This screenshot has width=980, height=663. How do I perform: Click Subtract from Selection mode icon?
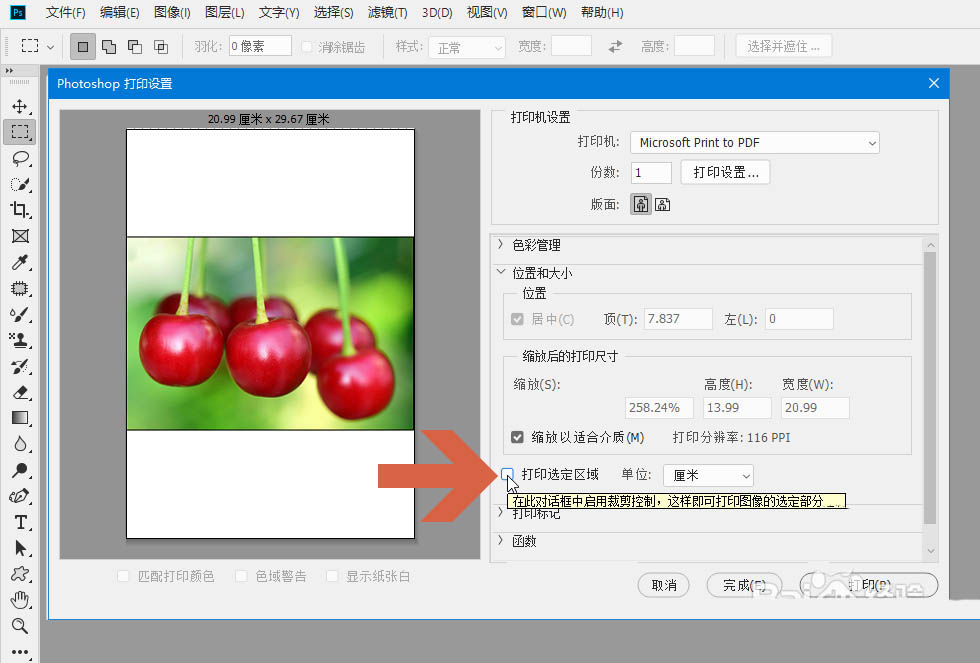134,46
